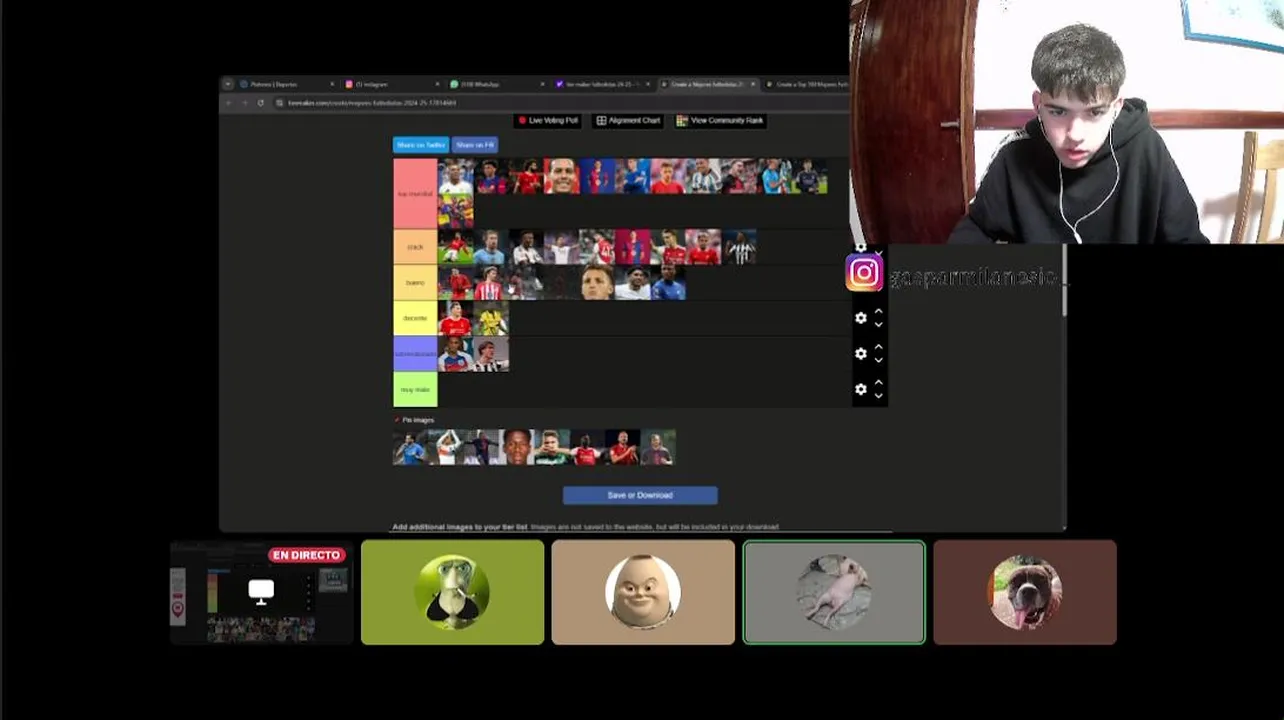Select yellow-jersey player in decente tier
The width and height of the screenshot is (1284, 720).
click(x=490, y=318)
